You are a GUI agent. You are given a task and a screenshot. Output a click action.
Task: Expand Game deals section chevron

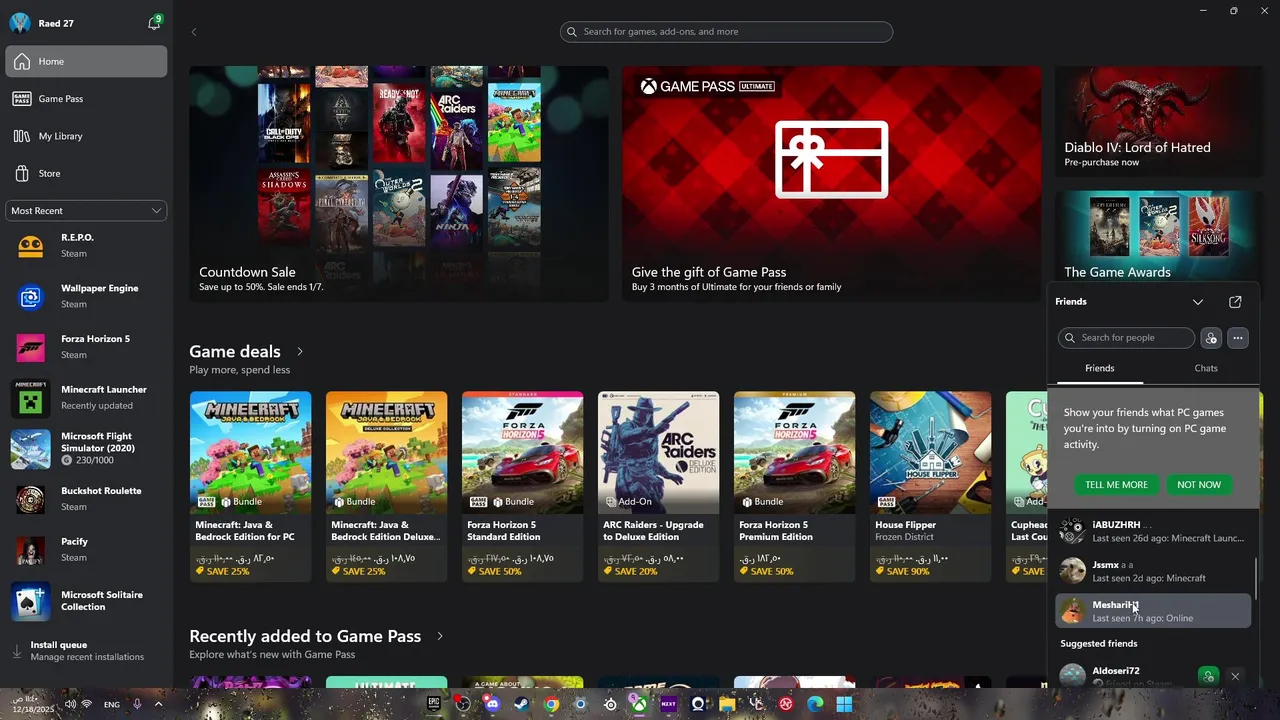299,352
